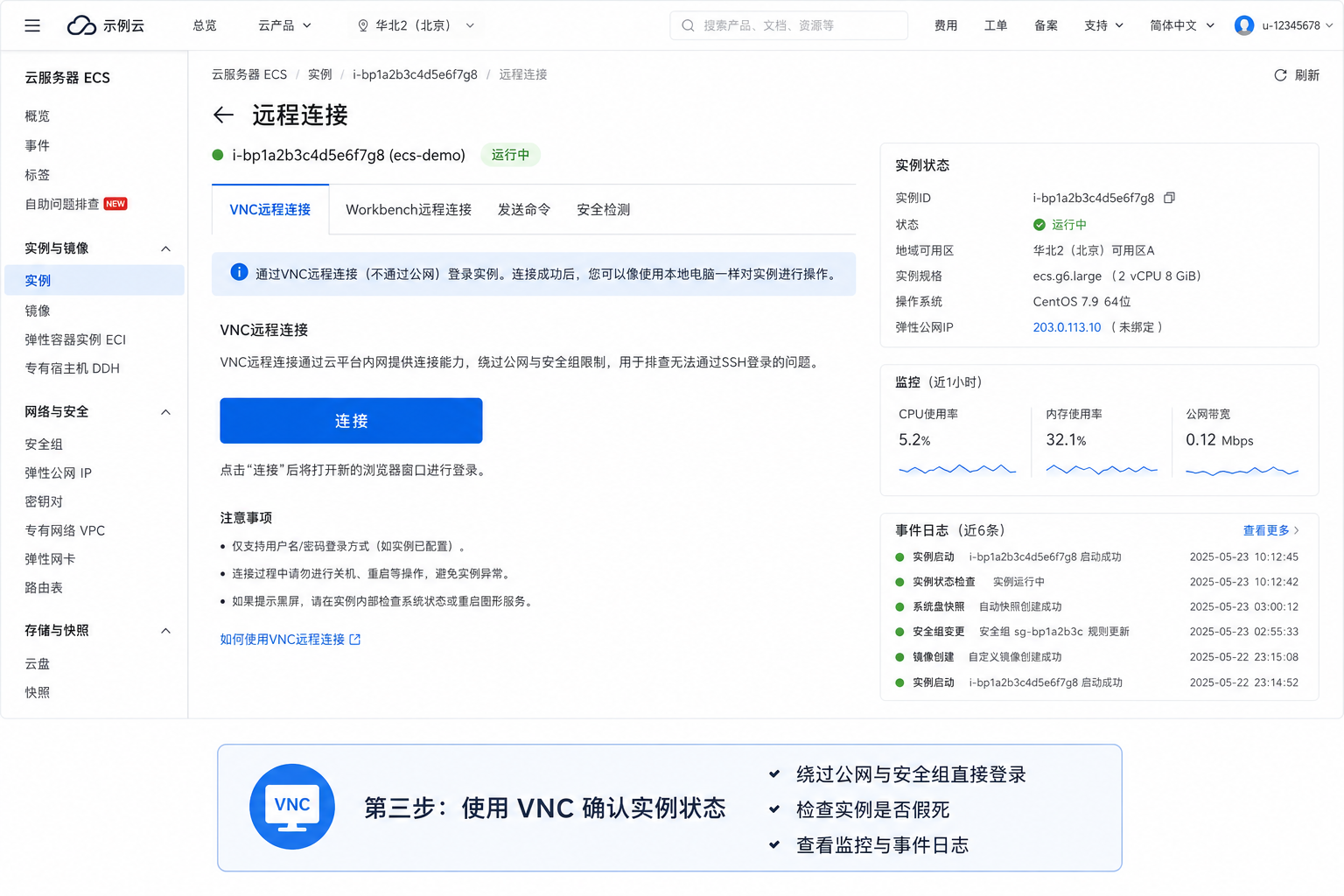This screenshot has width=1344, height=896.
Task: Open 概览 in the sidebar
Action: pyautogui.click(x=38, y=116)
